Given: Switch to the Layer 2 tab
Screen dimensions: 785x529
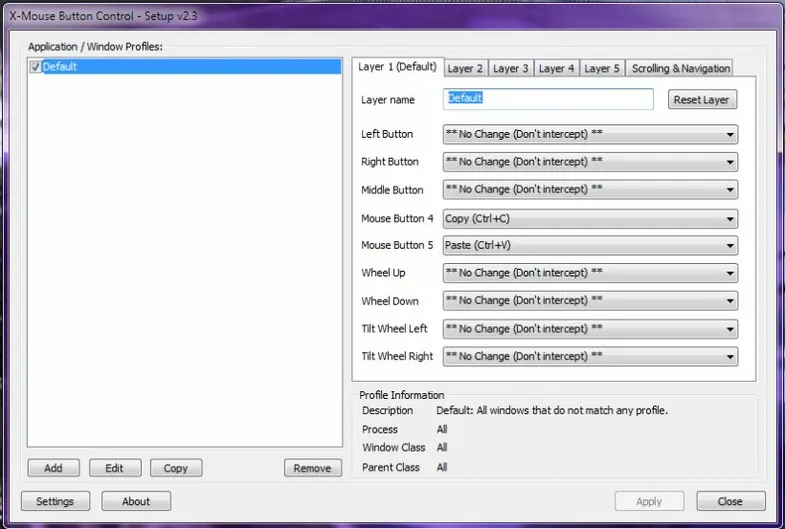Looking at the screenshot, I should click(x=465, y=68).
